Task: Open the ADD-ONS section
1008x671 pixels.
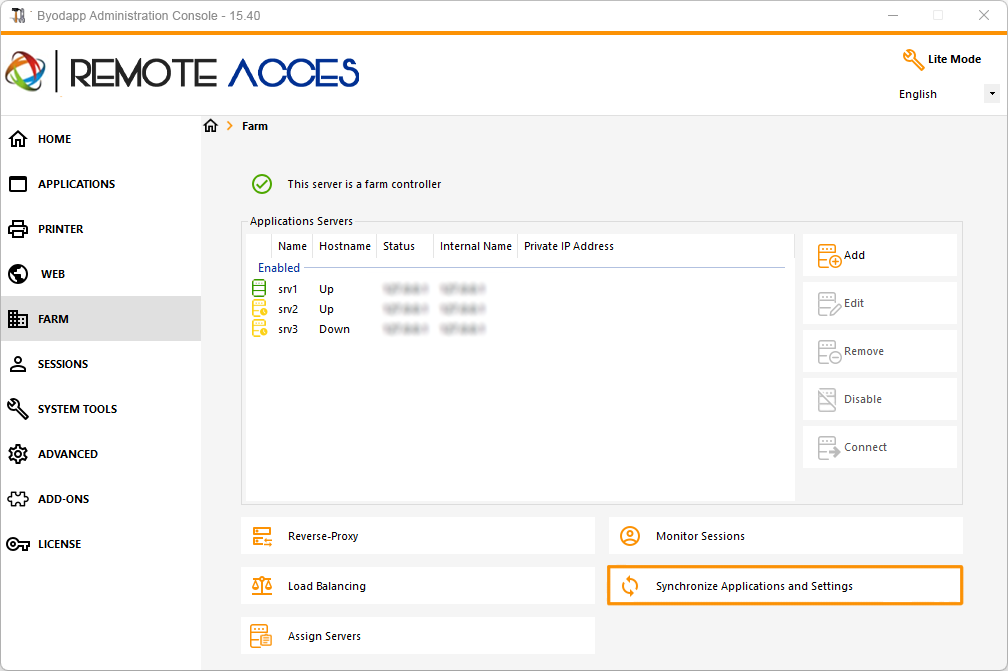Action: [x=101, y=499]
